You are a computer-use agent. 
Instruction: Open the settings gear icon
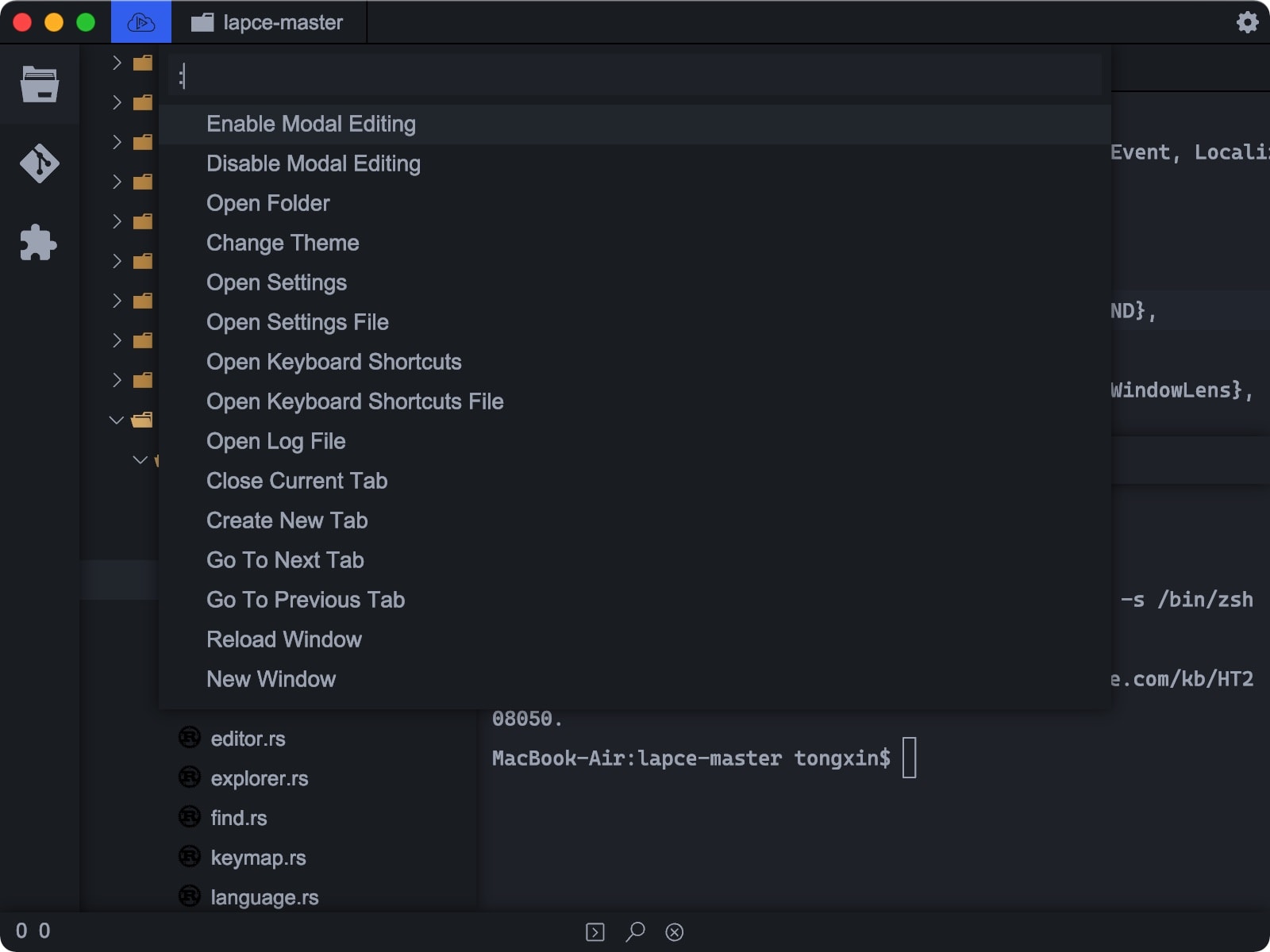pos(1247,22)
